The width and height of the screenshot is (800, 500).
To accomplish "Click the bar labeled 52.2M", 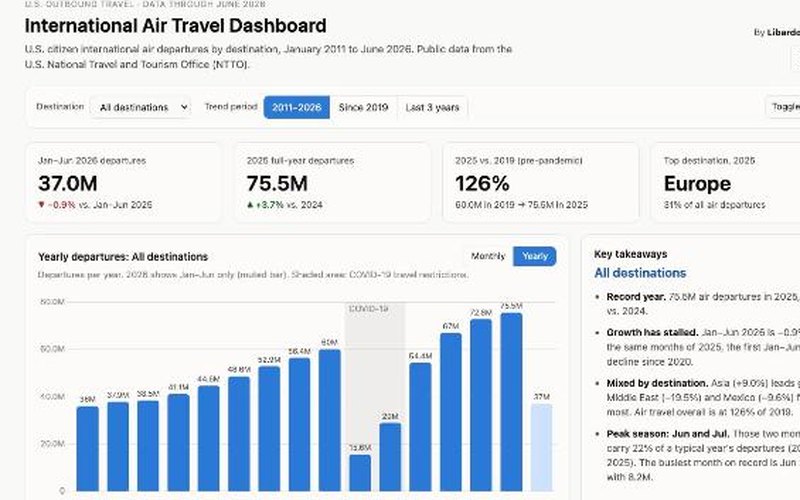I will [269, 429].
